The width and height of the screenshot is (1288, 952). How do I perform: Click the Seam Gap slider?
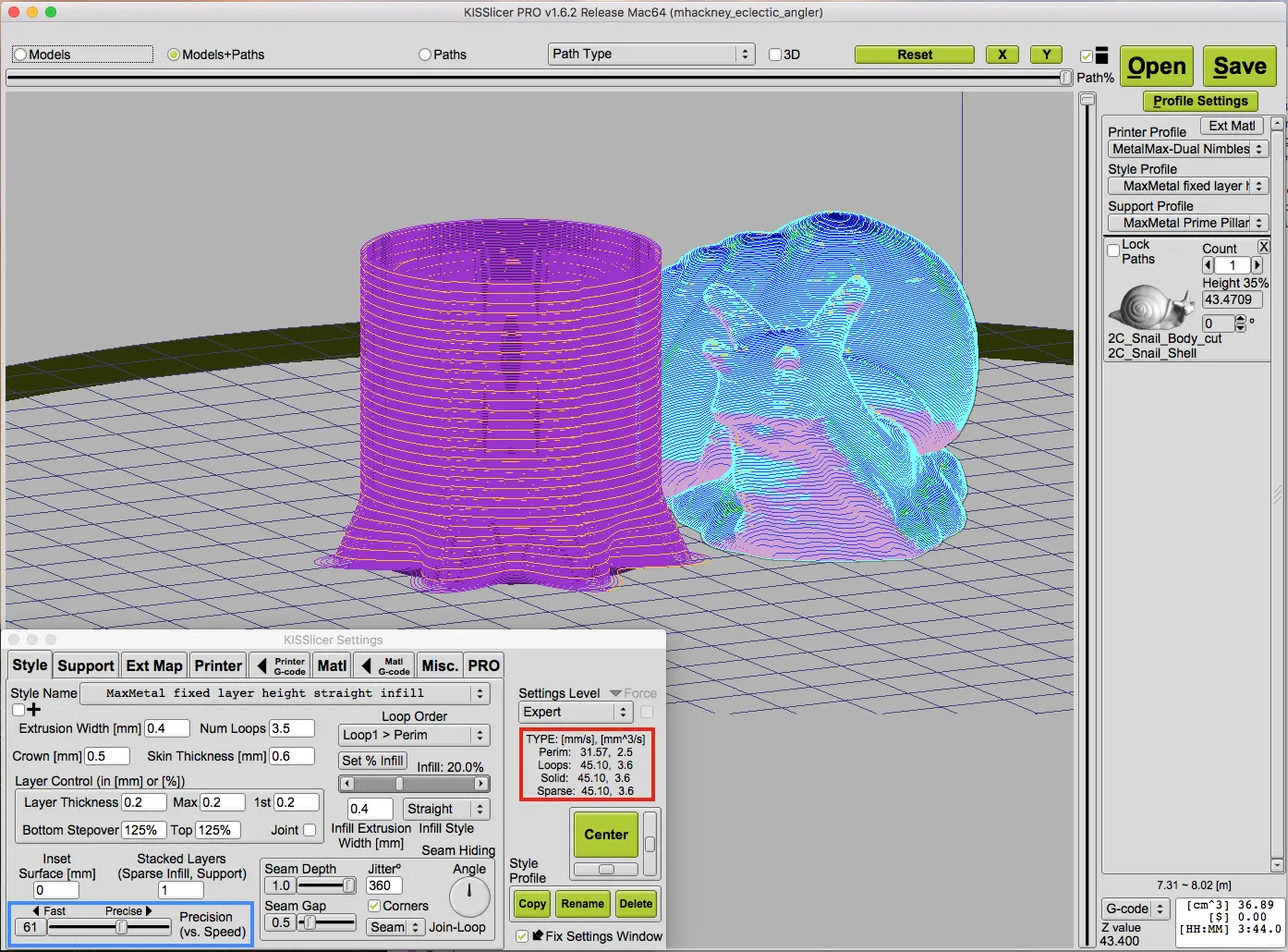(x=326, y=922)
